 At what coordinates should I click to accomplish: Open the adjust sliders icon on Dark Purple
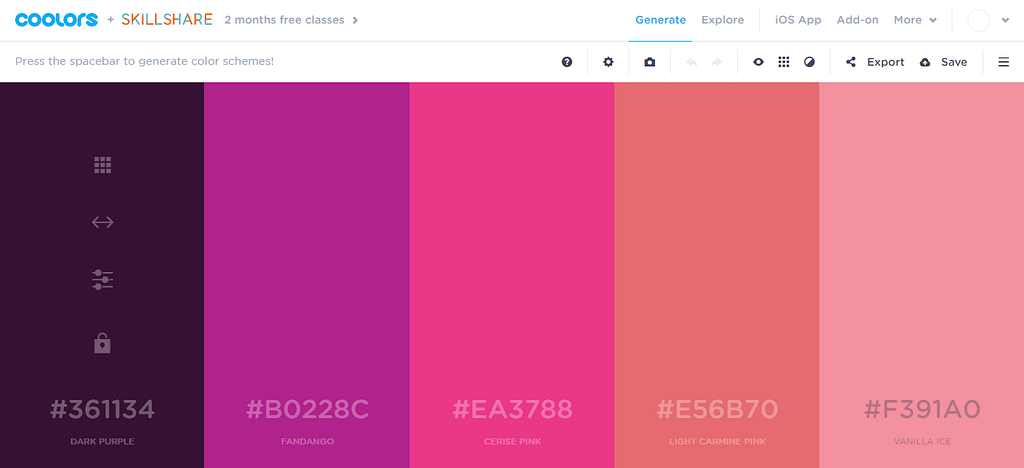click(x=103, y=280)
